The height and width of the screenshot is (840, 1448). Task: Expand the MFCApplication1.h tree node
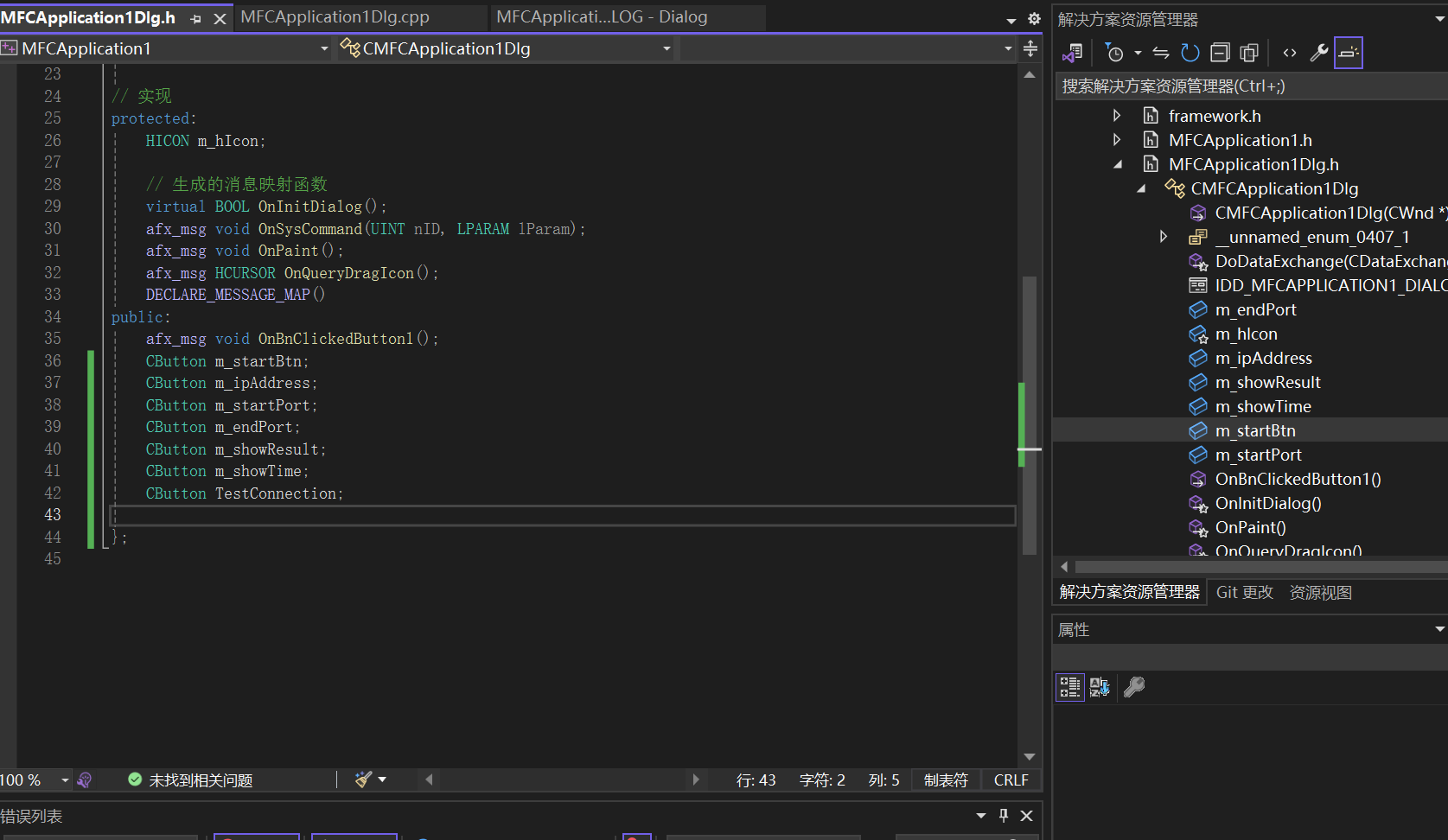tap(1117, 140)
